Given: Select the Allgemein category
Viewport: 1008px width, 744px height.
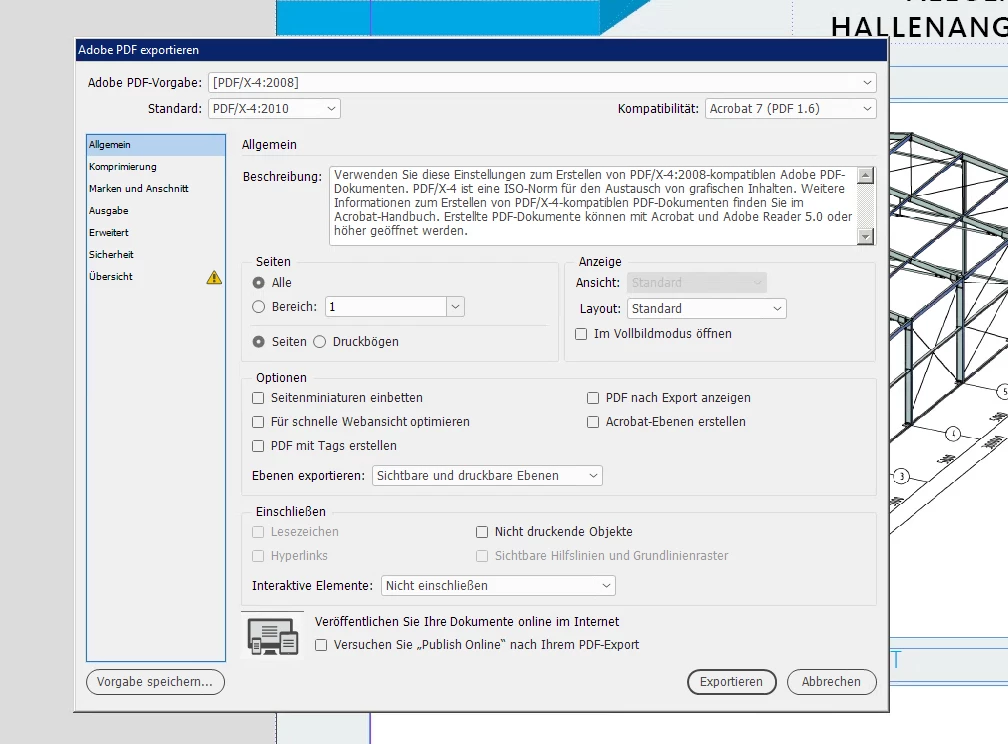Looking at the screenshot, I should point(156,145).
